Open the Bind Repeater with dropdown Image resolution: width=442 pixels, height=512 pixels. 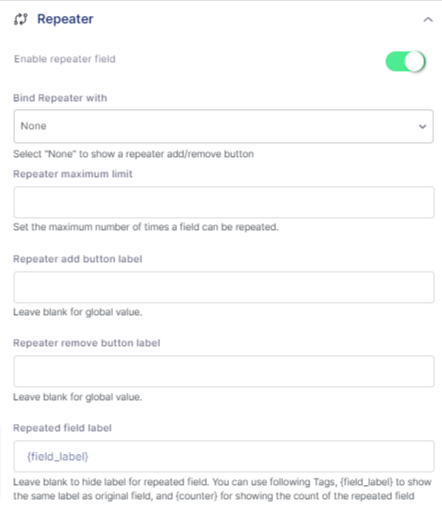pos(223,126)
